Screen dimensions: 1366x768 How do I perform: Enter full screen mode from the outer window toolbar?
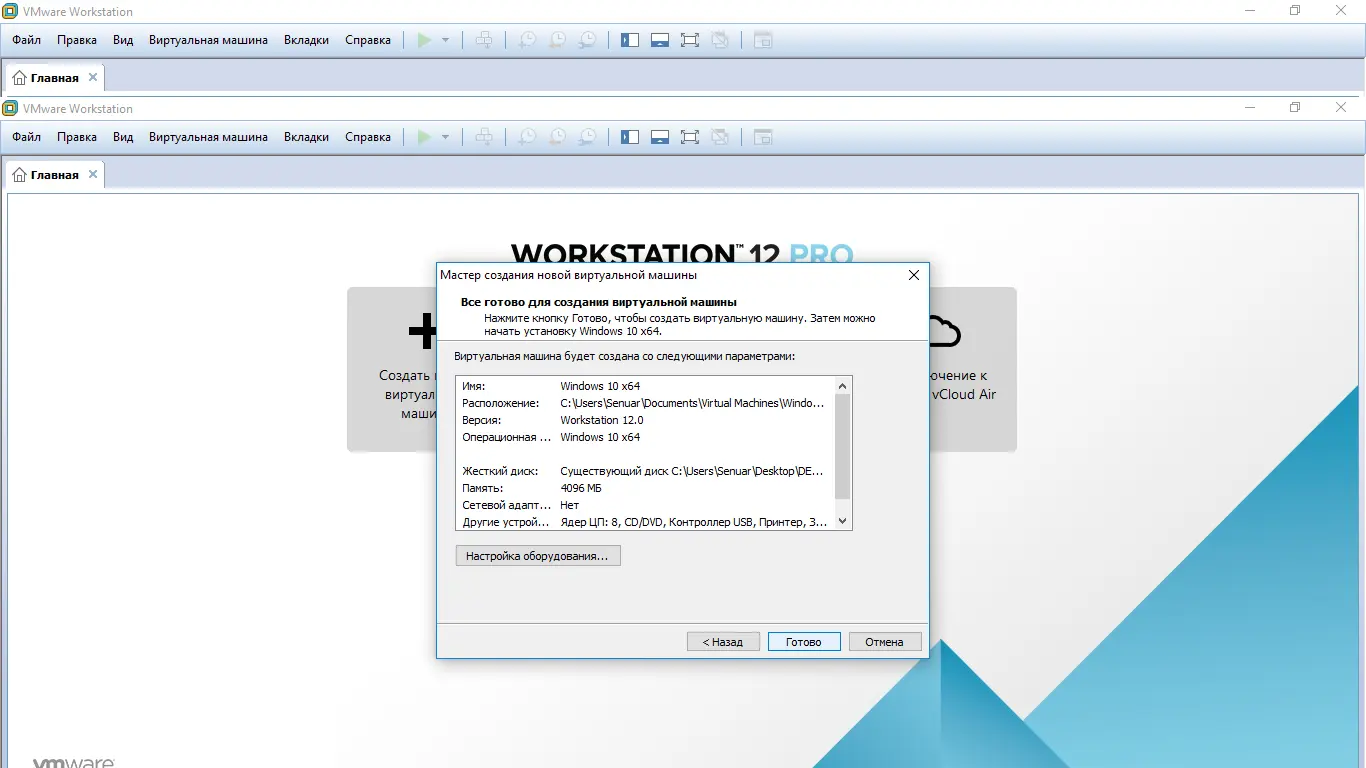point(689,40)
